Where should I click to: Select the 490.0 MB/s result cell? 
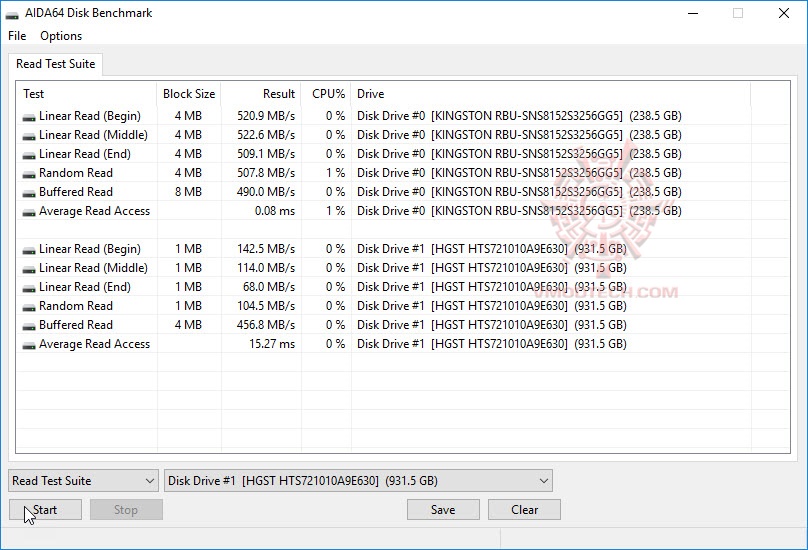(x=266, y=192)
